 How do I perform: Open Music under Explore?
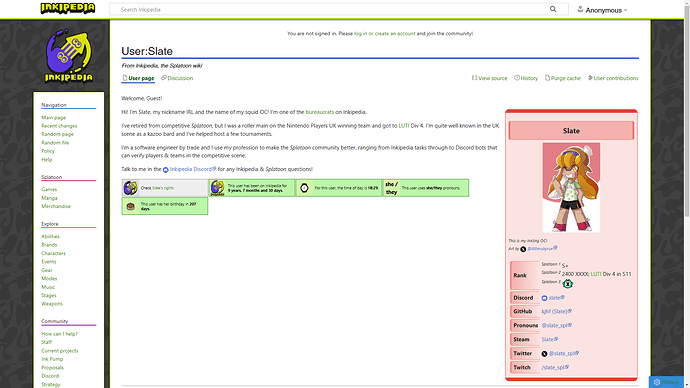[48, 287]
